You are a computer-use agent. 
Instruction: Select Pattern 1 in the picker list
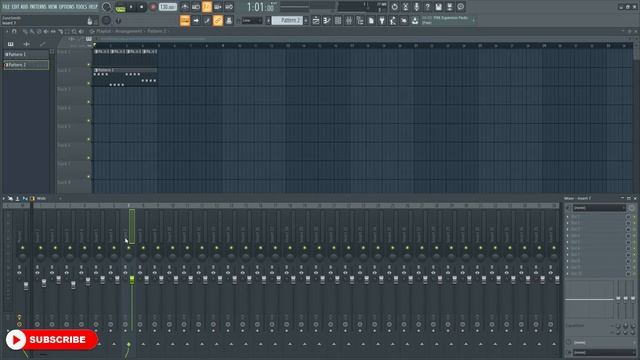pyautogui.click(x=26, y=54)
